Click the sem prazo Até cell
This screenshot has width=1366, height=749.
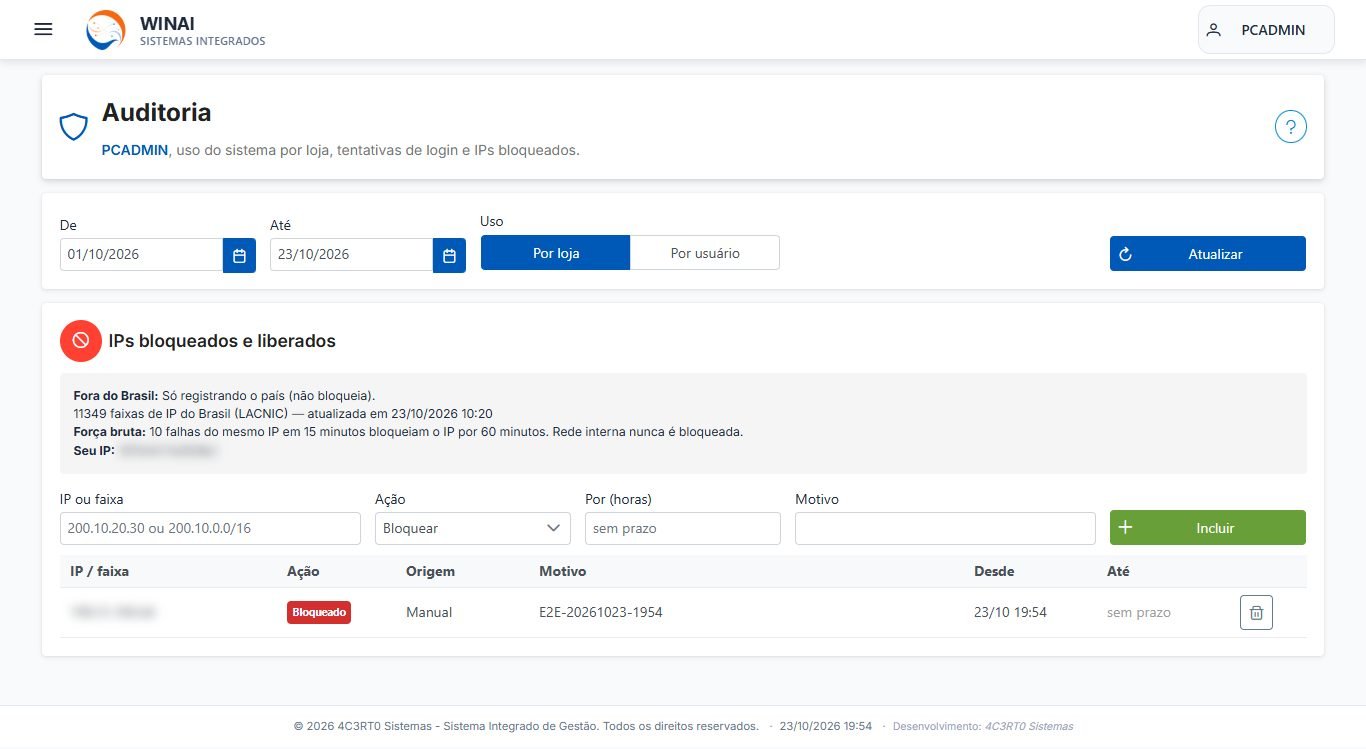[x=1139, y=612]
